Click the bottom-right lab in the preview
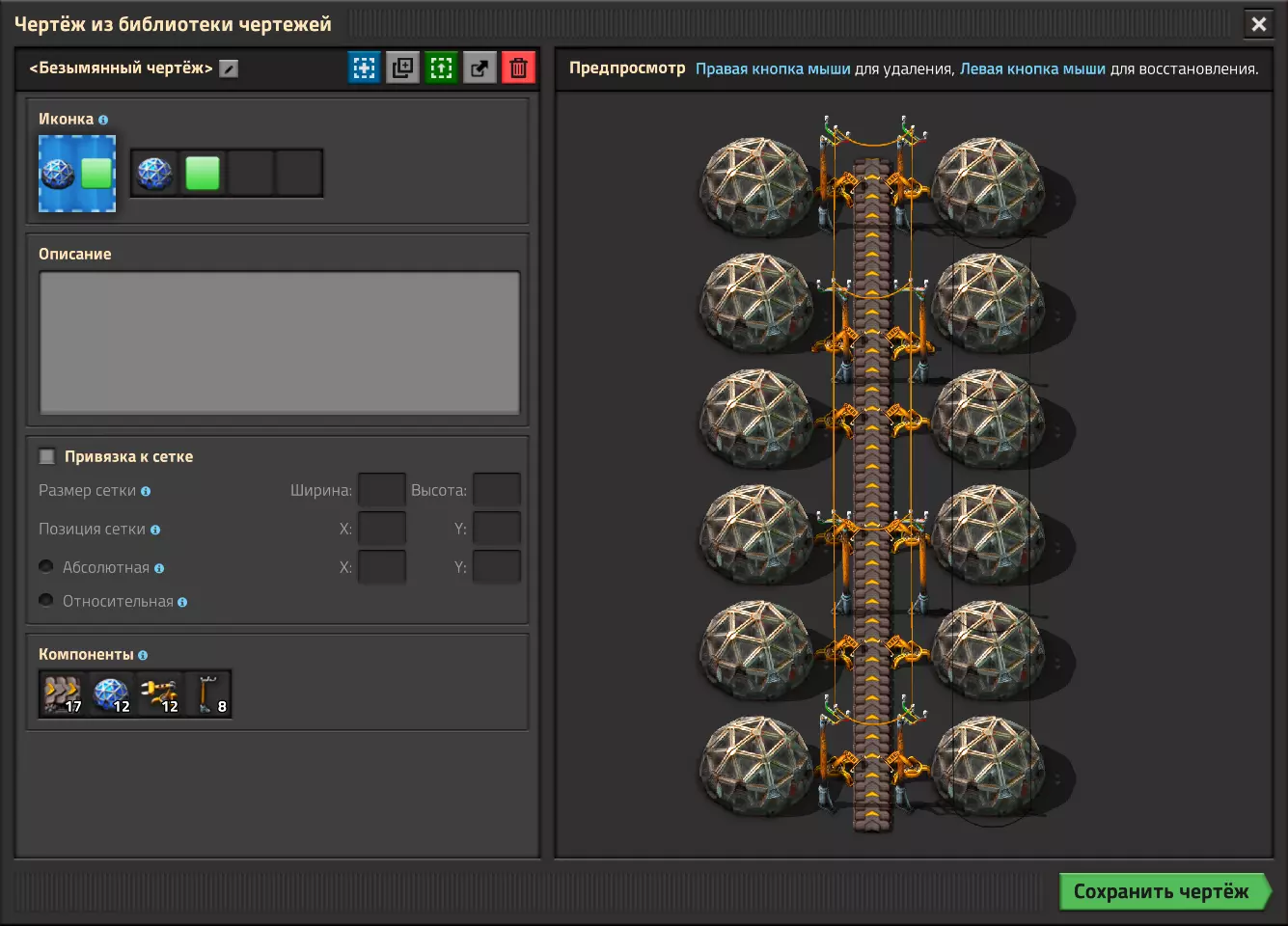This screenshot has height=926, width=1288. [x=988, y=767]
